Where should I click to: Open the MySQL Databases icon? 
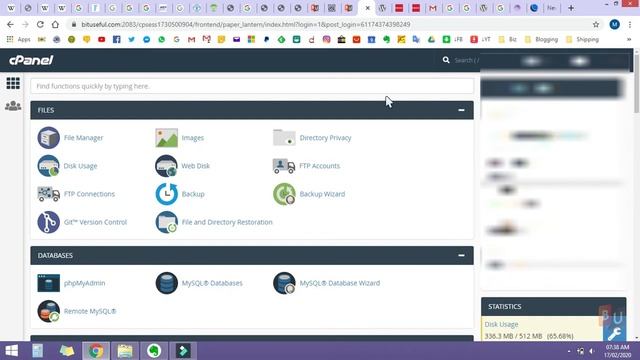click(167, 283)
